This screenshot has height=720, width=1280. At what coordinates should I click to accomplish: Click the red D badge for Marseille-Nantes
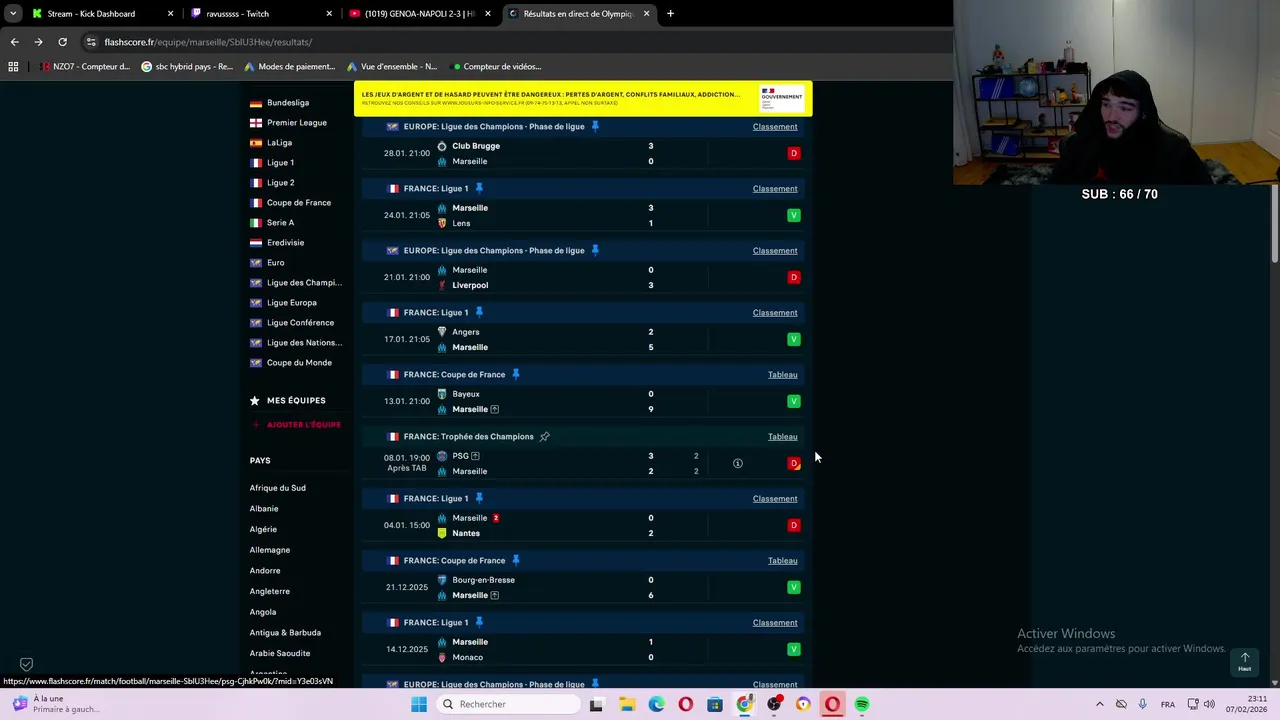794,525
